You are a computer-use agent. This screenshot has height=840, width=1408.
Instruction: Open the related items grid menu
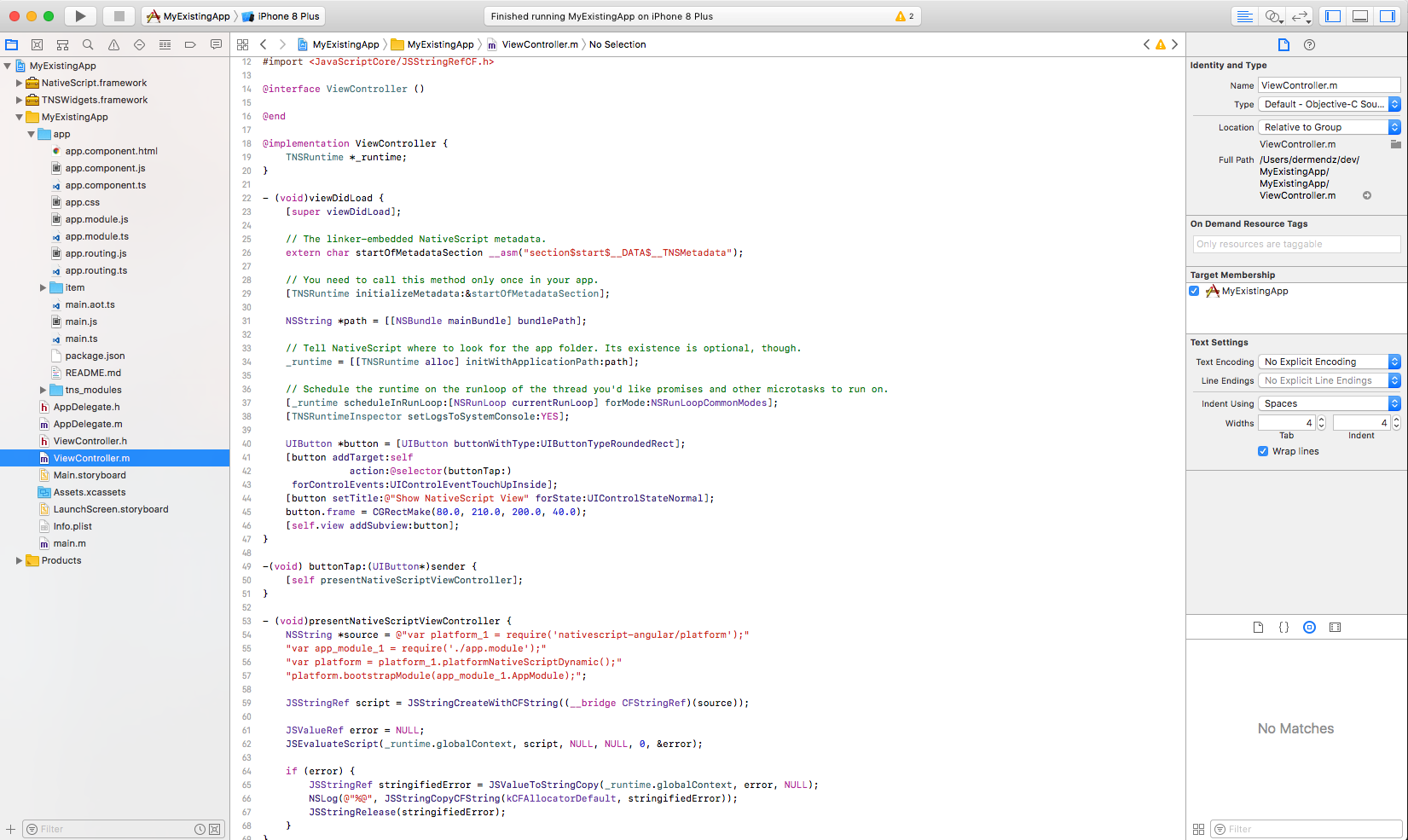(x=242, y=44)
